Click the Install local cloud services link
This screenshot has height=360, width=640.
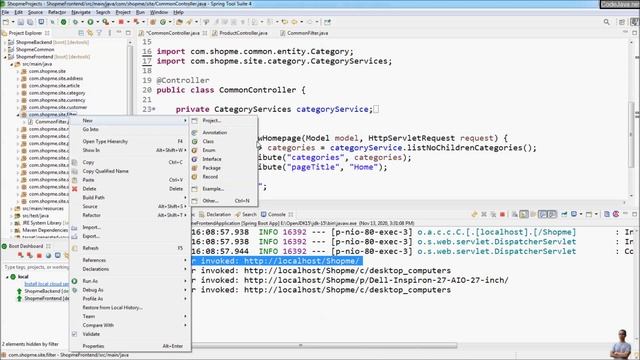47,284
